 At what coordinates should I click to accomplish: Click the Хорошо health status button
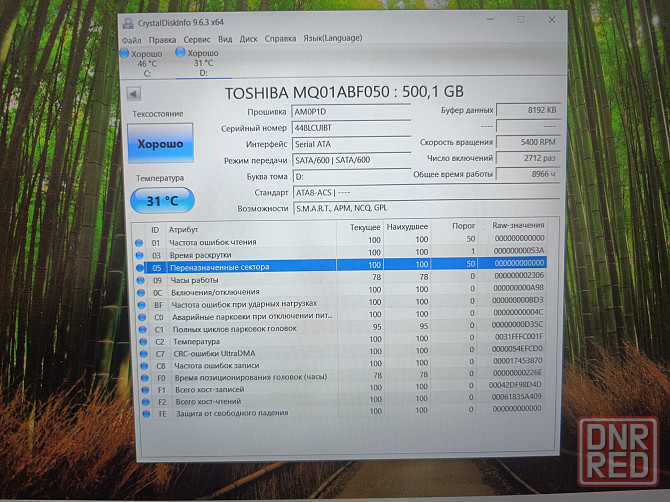coord(160,144)
